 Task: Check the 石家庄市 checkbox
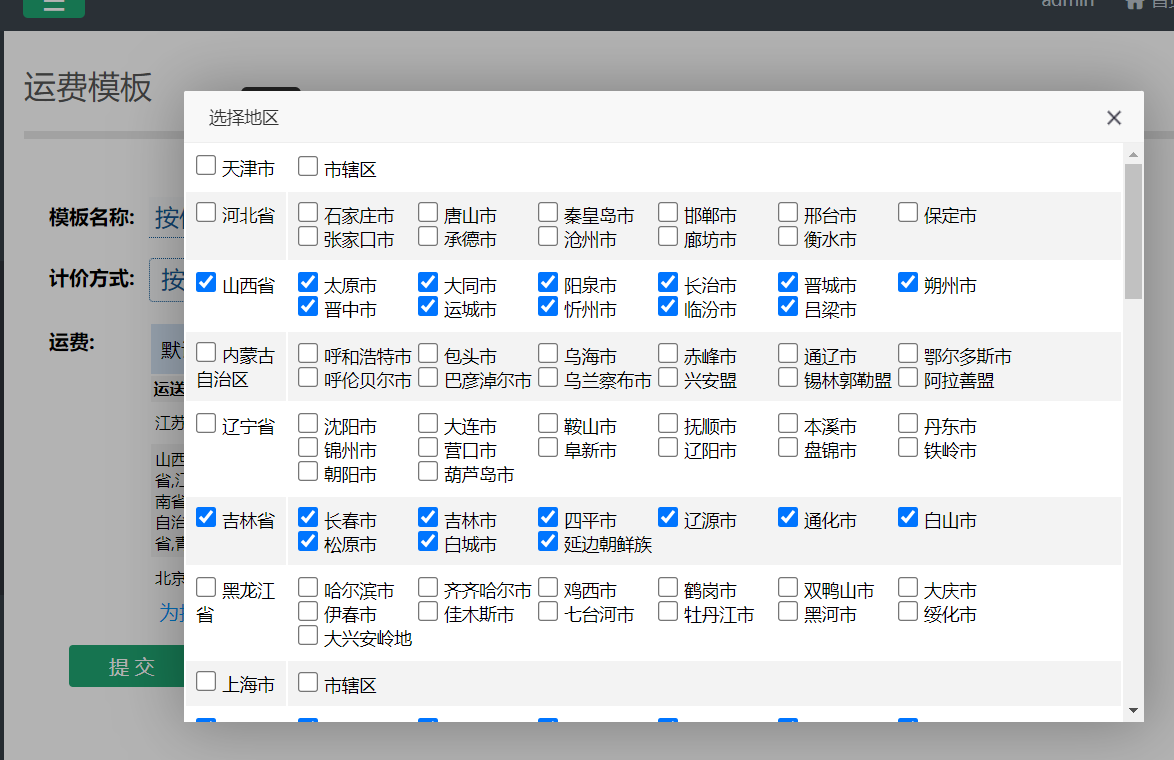click(308, 212)
